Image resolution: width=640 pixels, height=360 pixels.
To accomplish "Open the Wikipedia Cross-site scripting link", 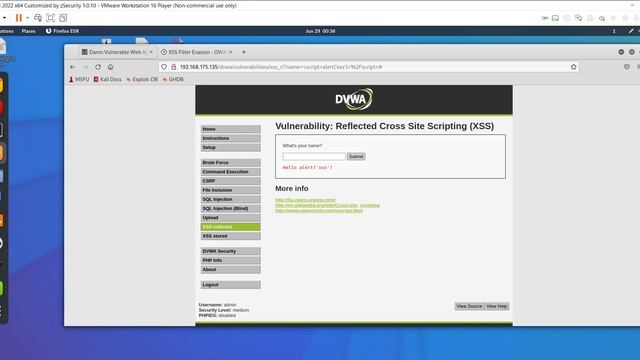I will click(x=327, y=205).
